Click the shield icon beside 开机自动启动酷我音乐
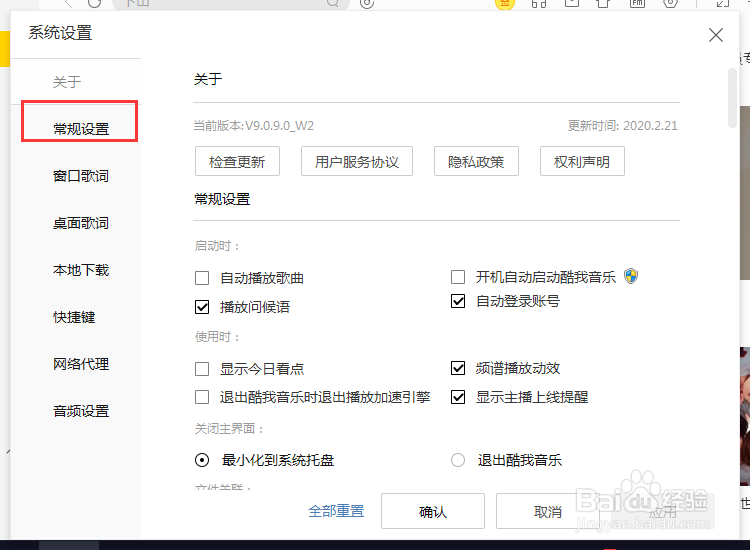 click(631, 276)
